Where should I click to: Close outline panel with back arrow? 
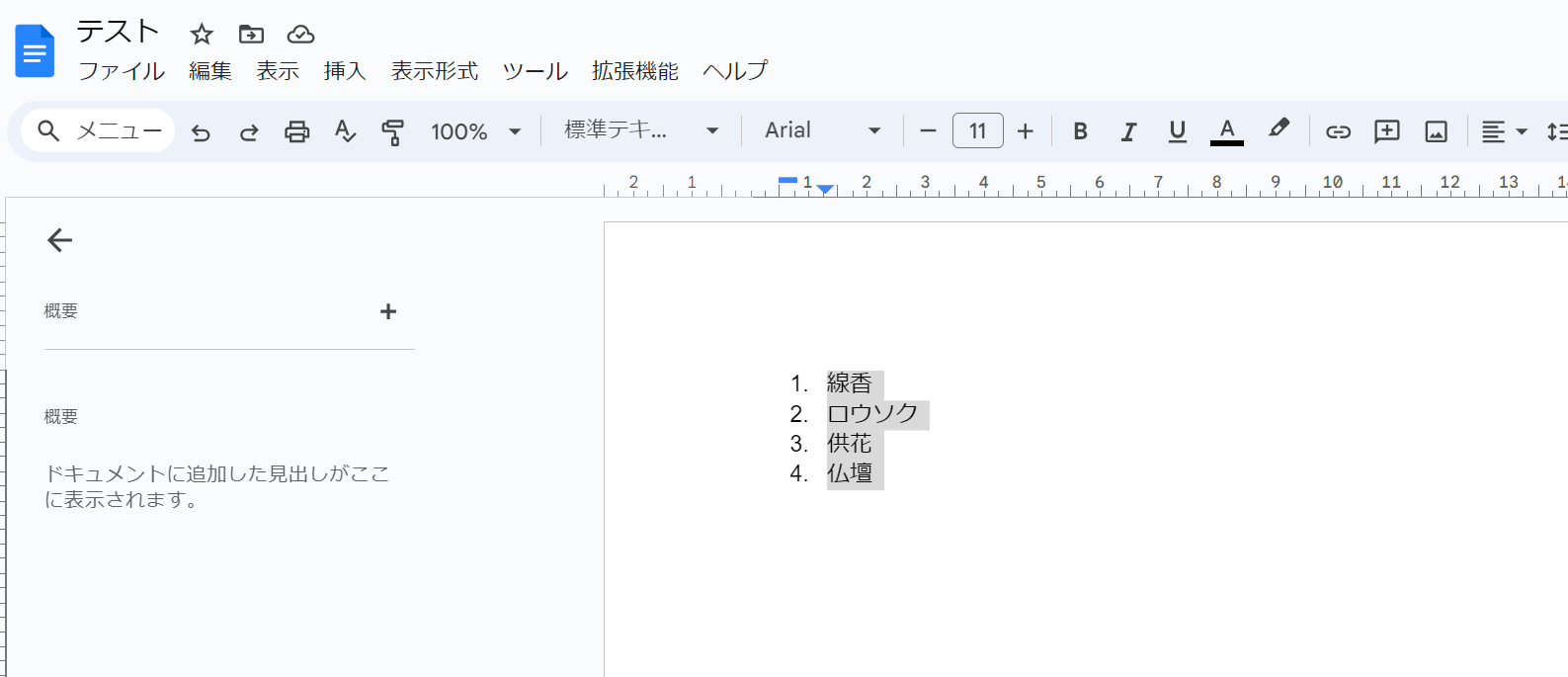pos(60,240)
